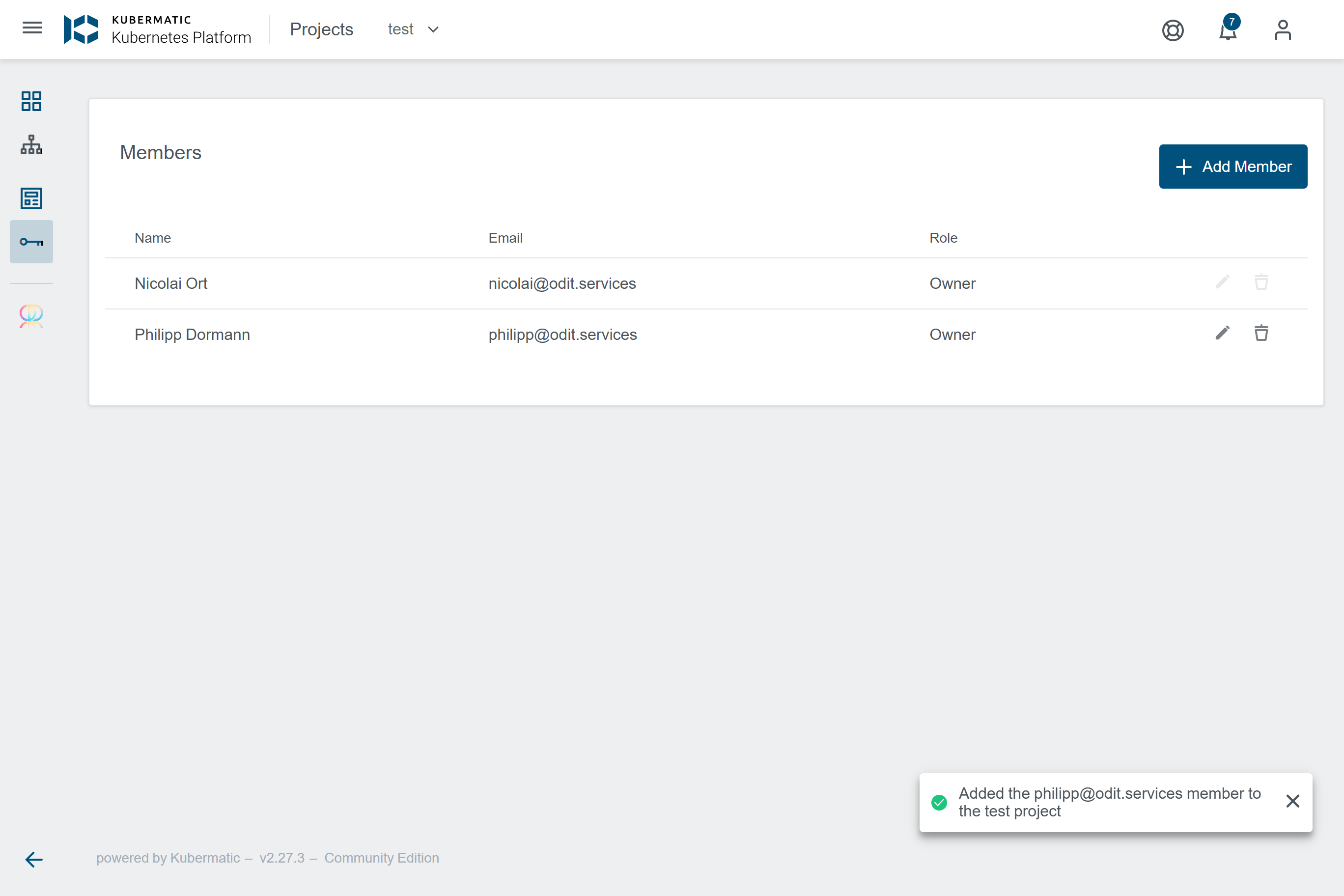This screenshot has width=1344, height=896.
Task: Select the Nicolai Ort member row
Action: tap(171, 283)
